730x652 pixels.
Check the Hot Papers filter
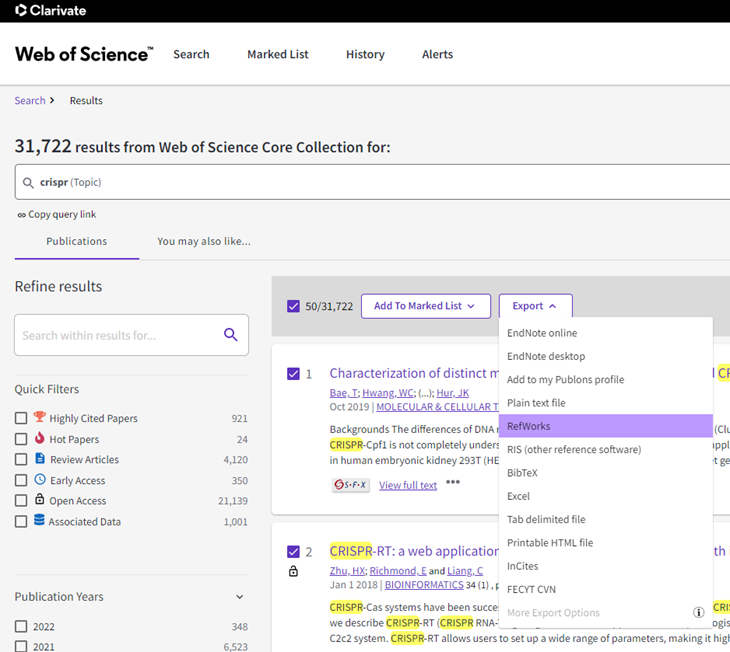tap(21, 439)
